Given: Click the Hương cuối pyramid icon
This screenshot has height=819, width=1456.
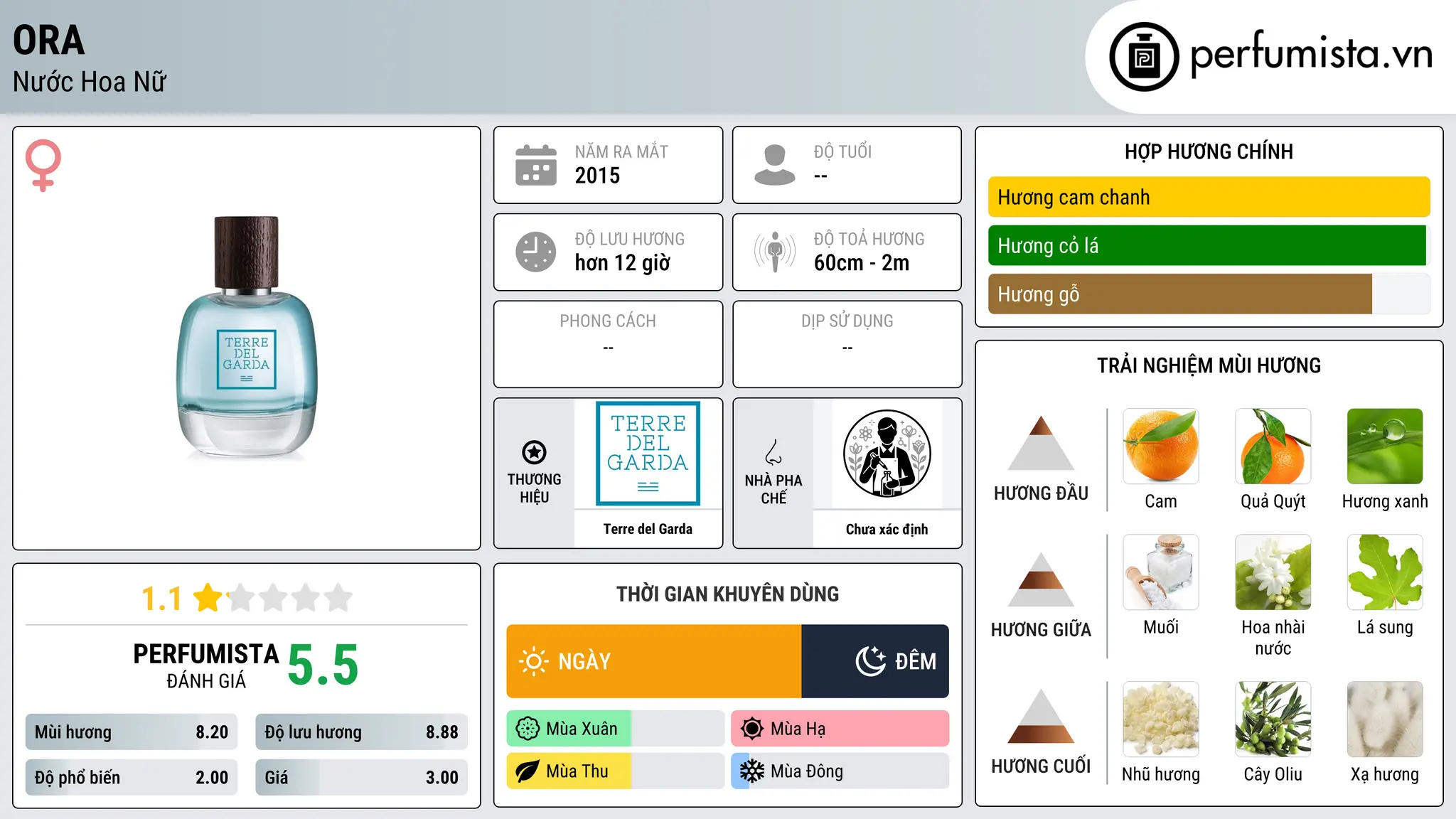Looking at the screenshot, I should click(x=1041, y=716).
